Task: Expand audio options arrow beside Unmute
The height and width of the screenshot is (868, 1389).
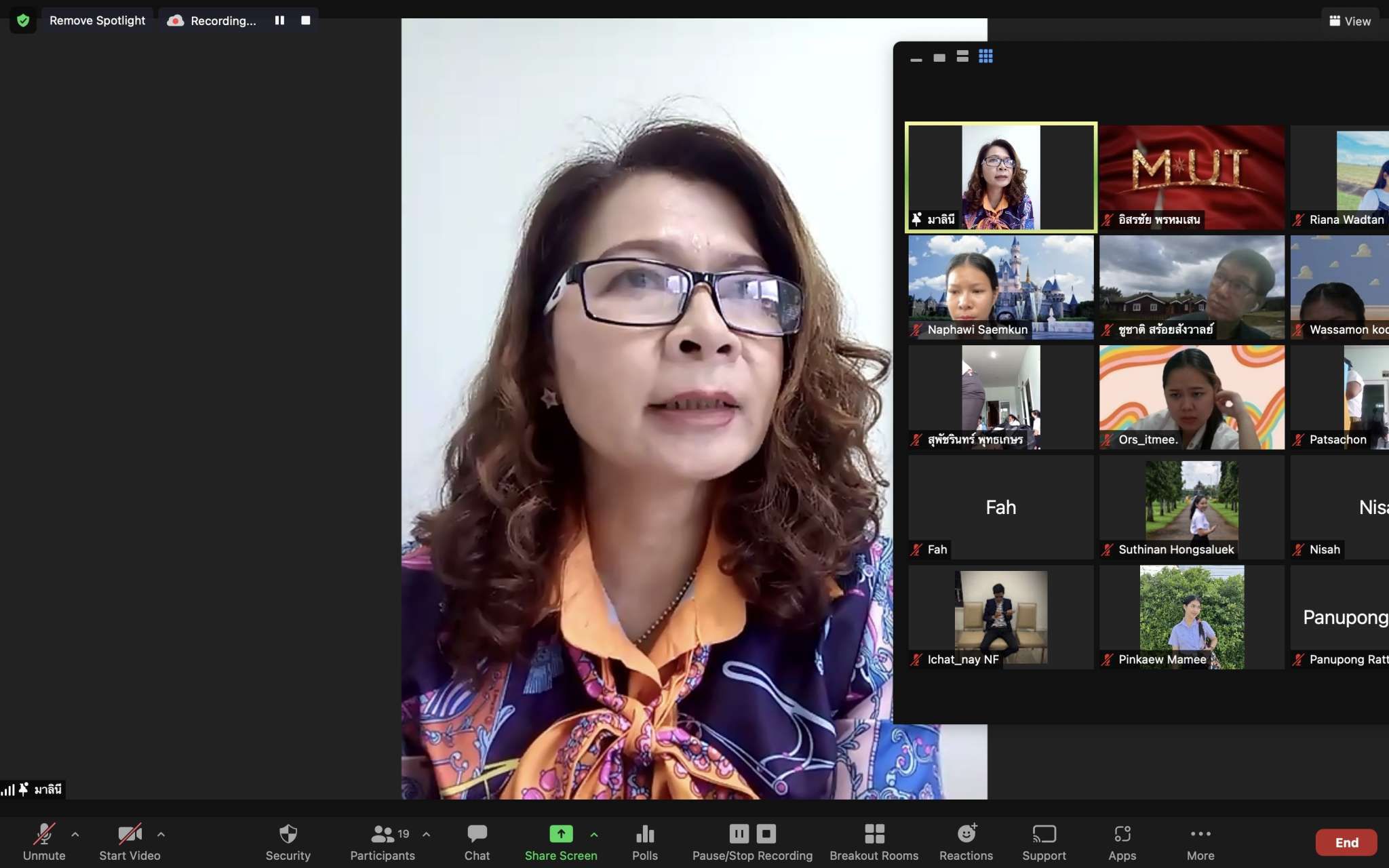Action: point(75,834)
